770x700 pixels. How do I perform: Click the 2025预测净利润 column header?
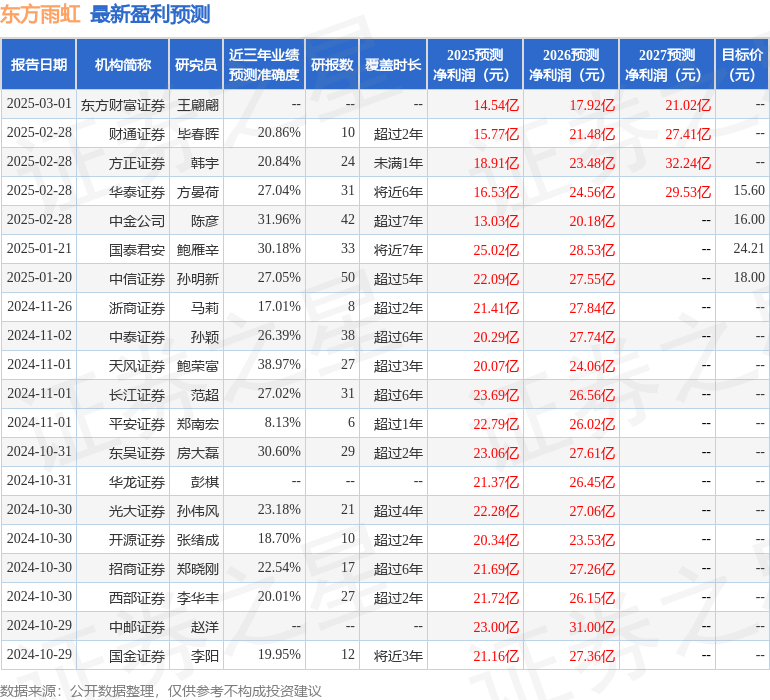475,64
